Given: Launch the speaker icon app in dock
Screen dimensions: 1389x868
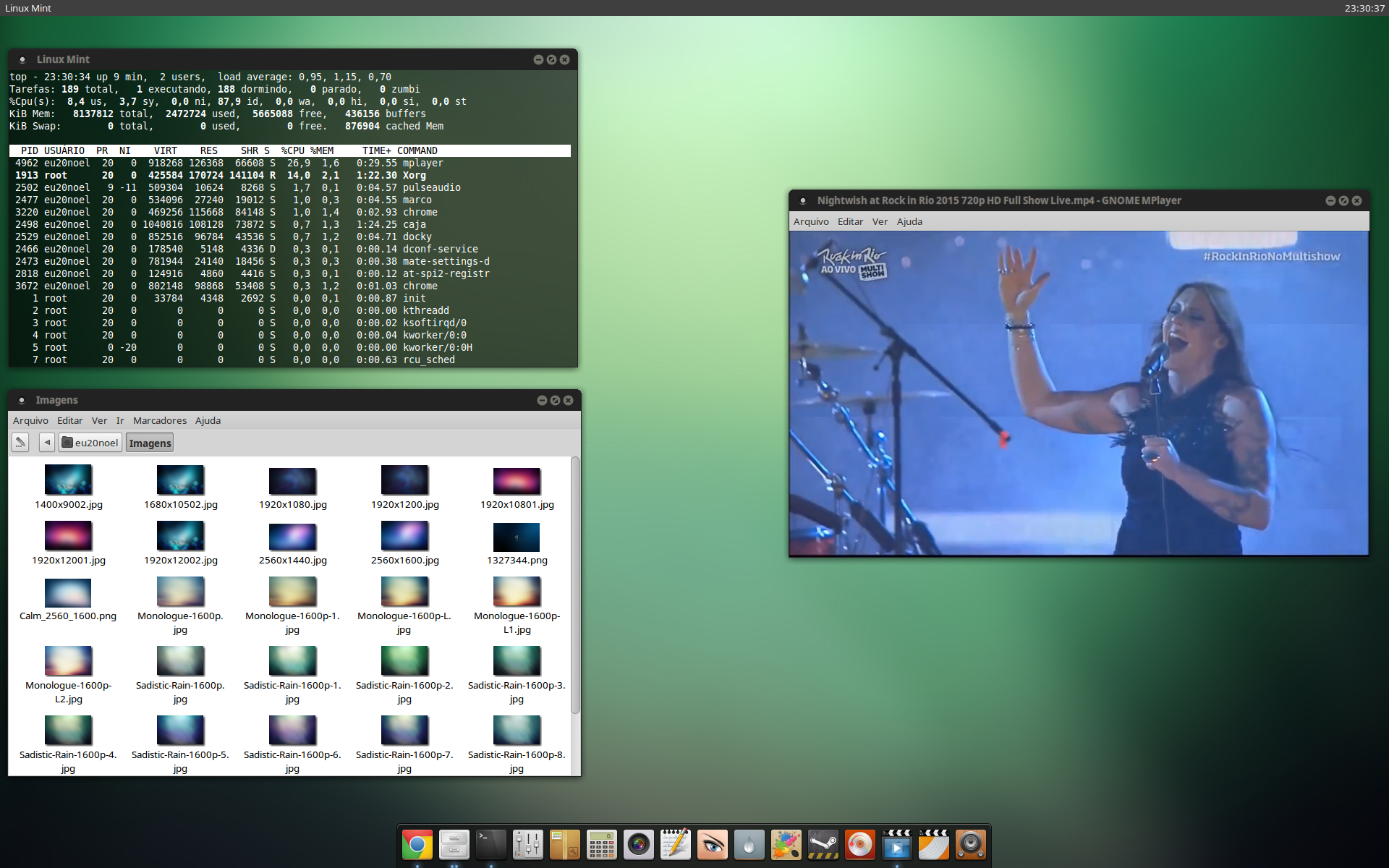Looking at the screenshot, I should (x=971, y=844).
